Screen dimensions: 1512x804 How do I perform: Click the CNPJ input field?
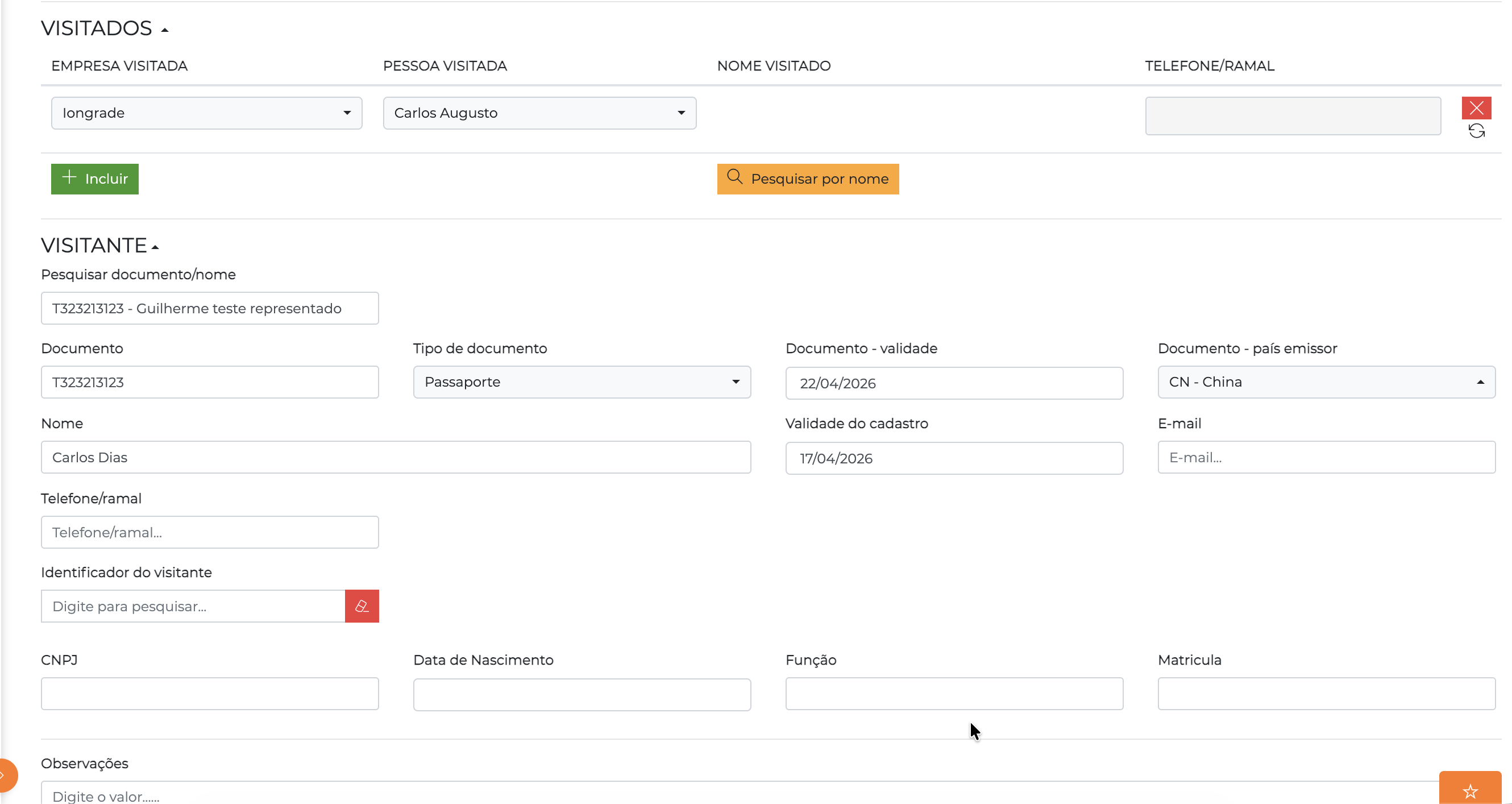210,694
